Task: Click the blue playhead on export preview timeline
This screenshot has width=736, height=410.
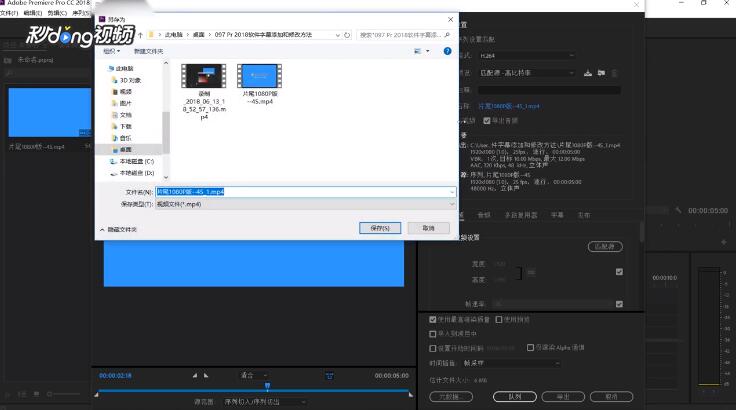Action: pos(267,386)
